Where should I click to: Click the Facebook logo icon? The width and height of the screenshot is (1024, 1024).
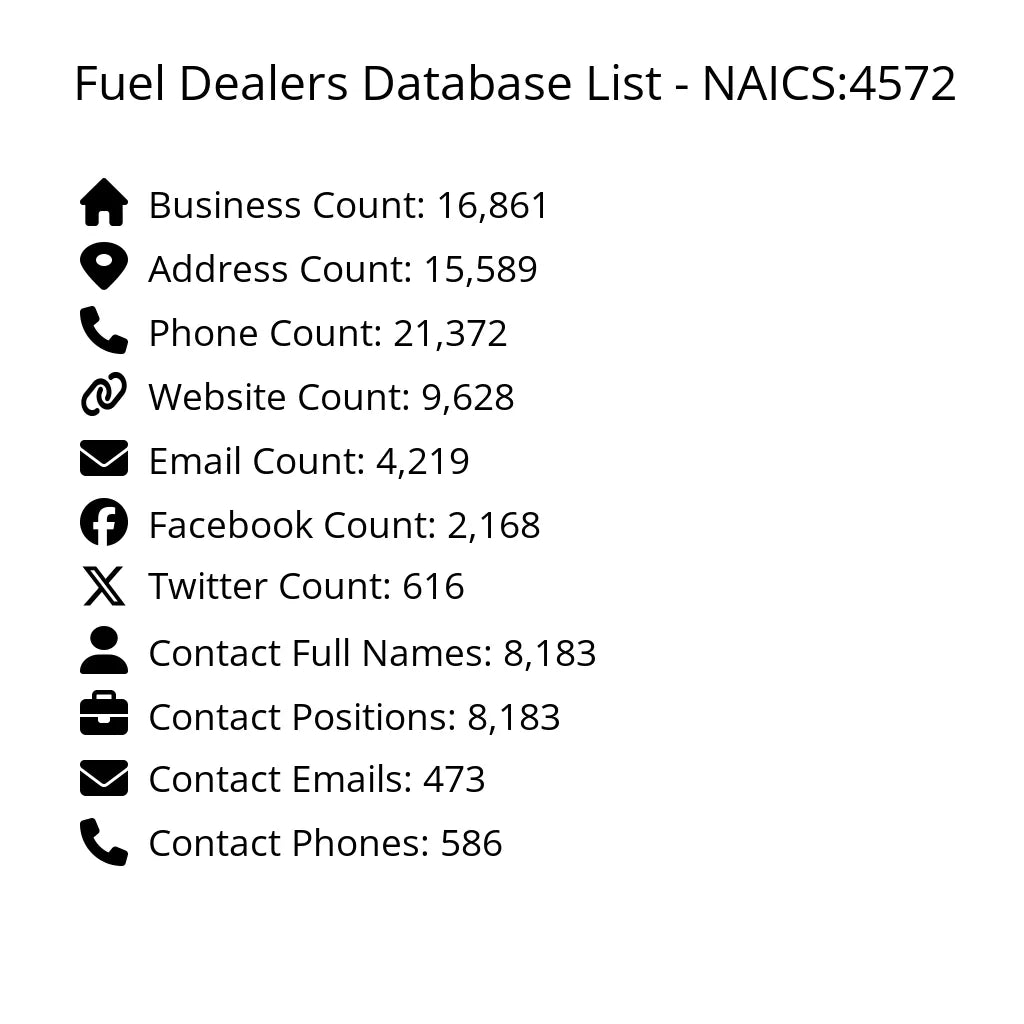(104, 523)
